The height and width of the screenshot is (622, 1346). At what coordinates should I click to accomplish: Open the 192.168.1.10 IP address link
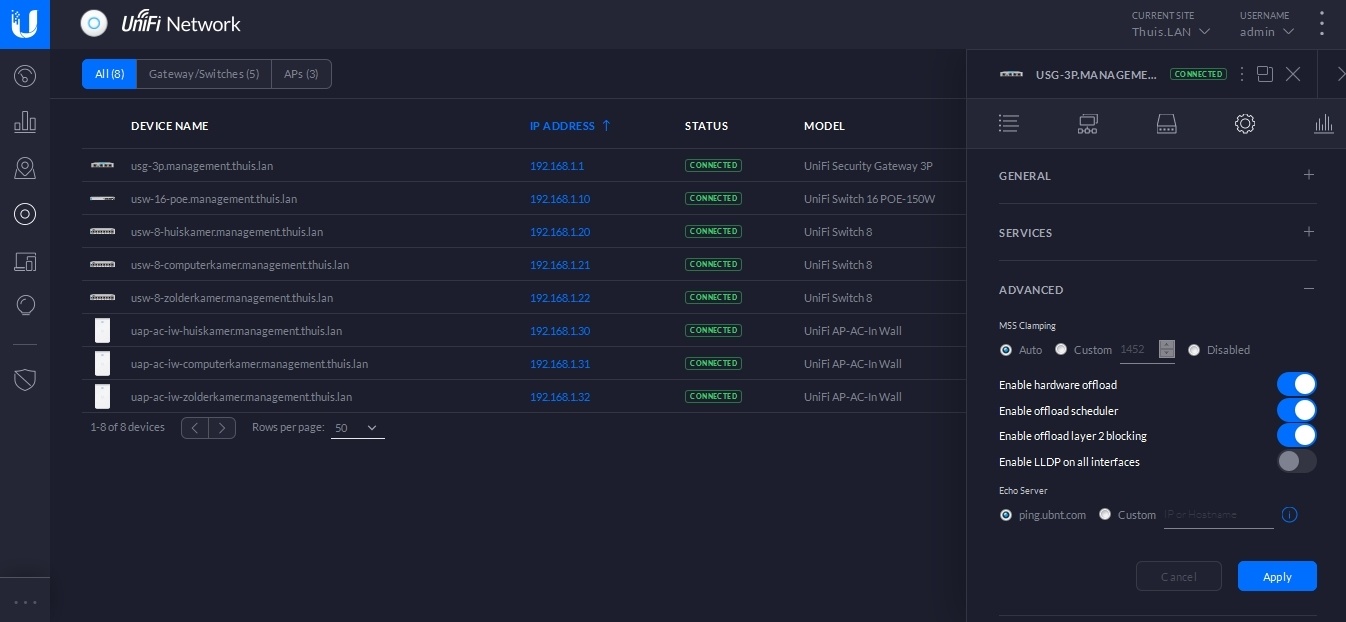point(560,199)
